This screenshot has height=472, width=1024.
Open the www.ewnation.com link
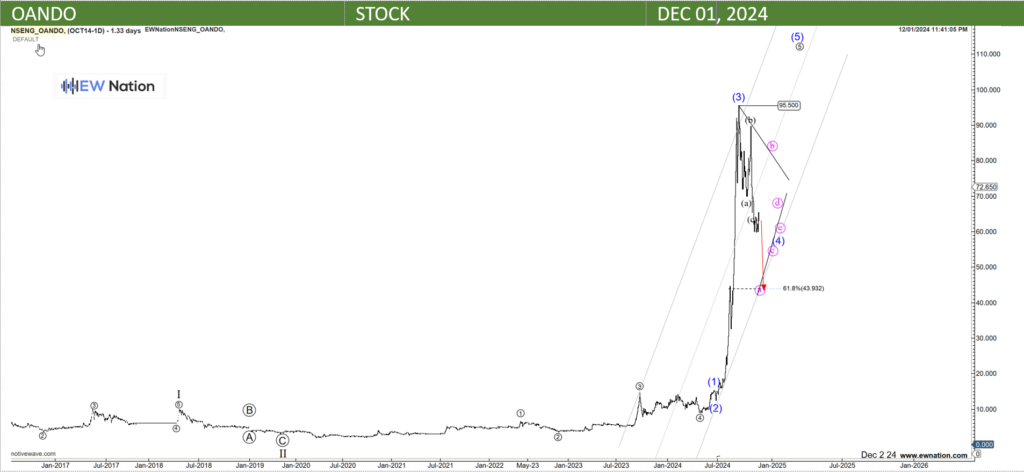click(936, 454)
